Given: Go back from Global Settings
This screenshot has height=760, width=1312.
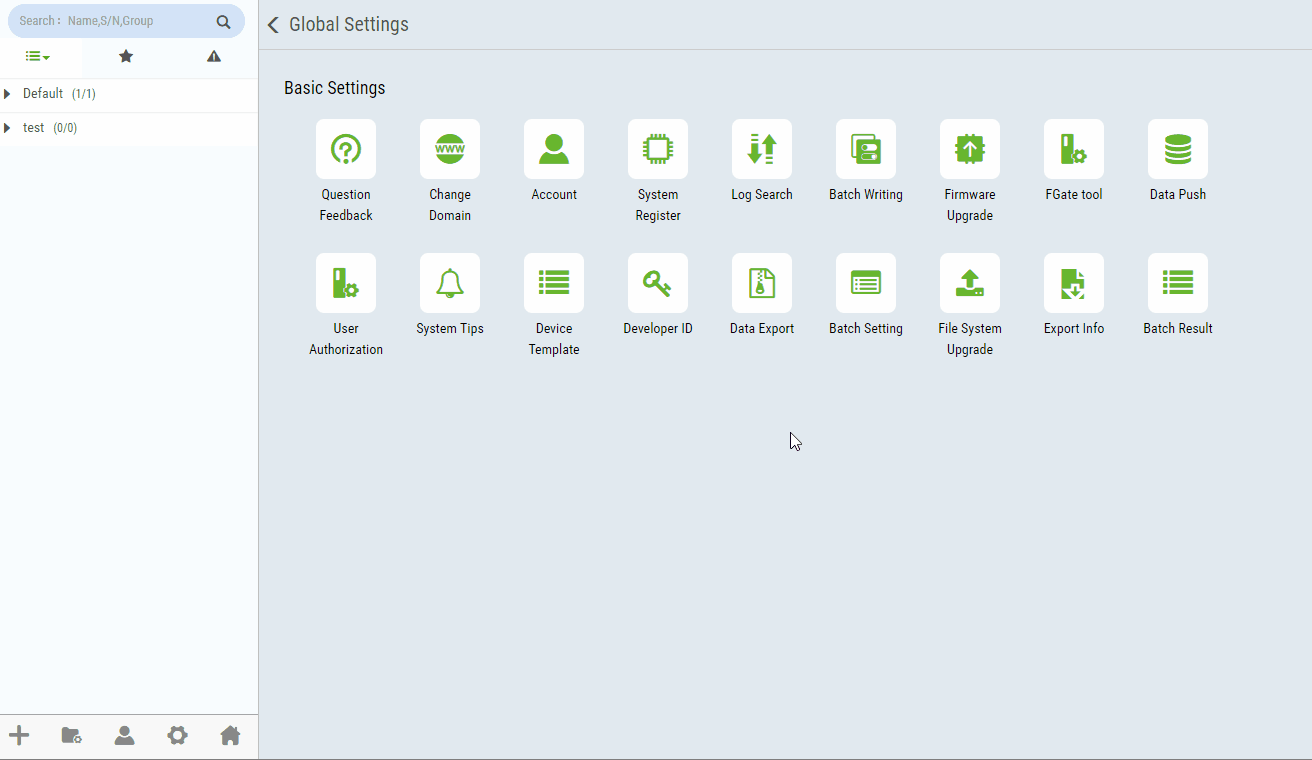Looking at the screenshot, I should [x=273, y=25].
